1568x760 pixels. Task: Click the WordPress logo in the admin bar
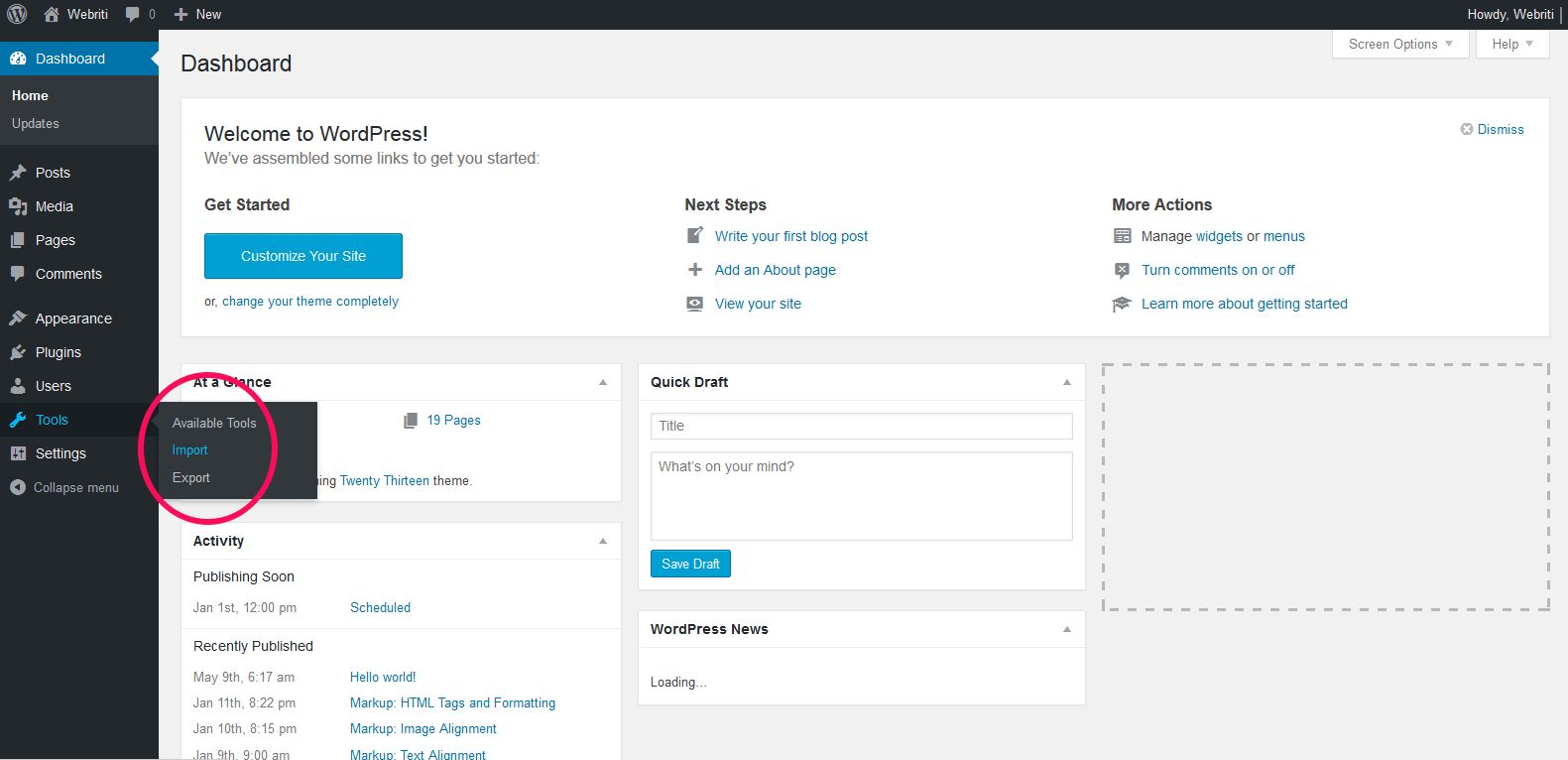pyautogui.click(x=17, y=14)
